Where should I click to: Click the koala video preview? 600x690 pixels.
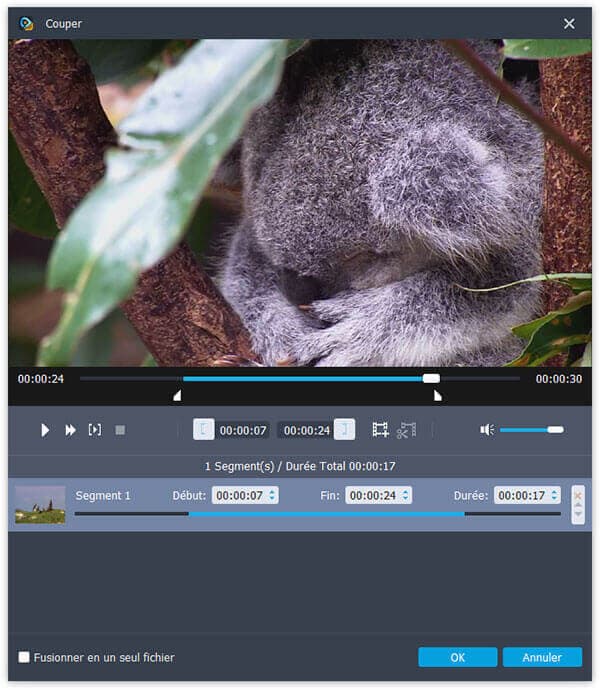[300, 203]
